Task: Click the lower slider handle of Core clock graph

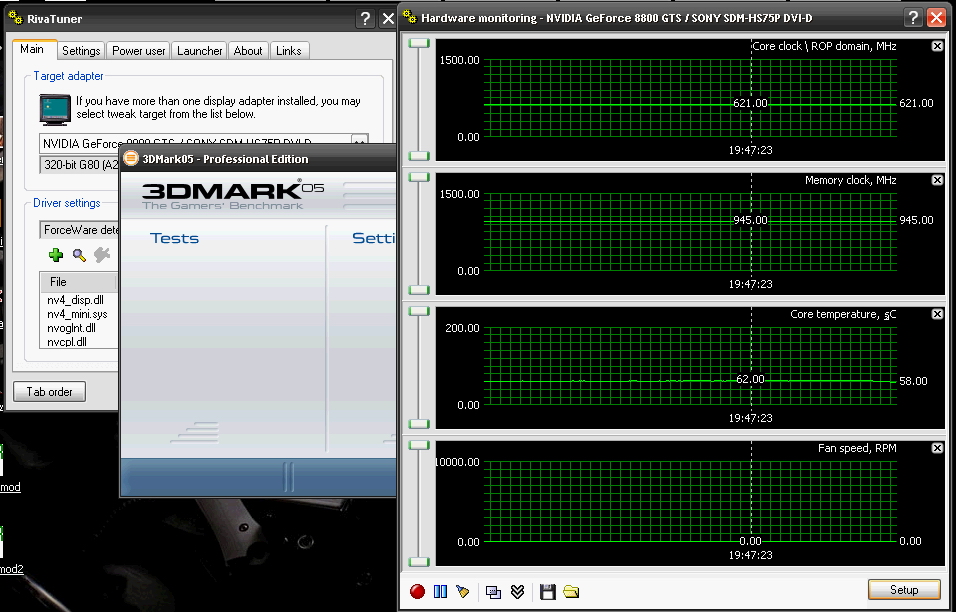Action: pyautogui.click(x=419, y=155)
